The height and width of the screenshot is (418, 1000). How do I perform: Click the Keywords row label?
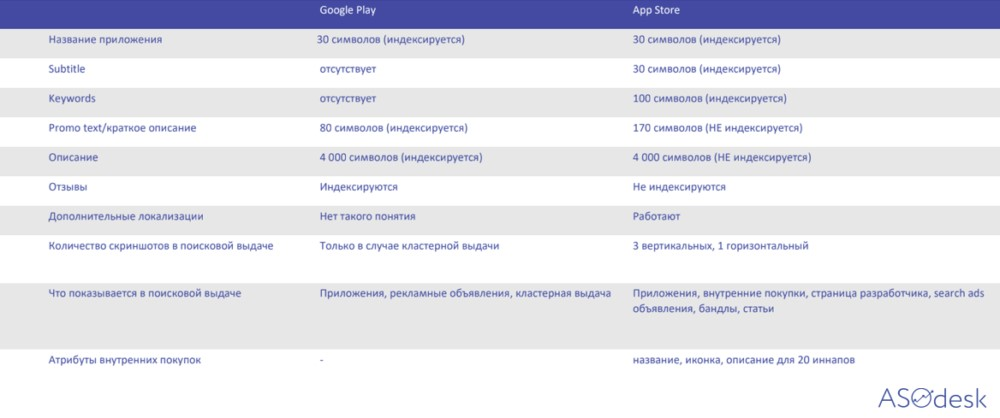click(x=71, y=100)
